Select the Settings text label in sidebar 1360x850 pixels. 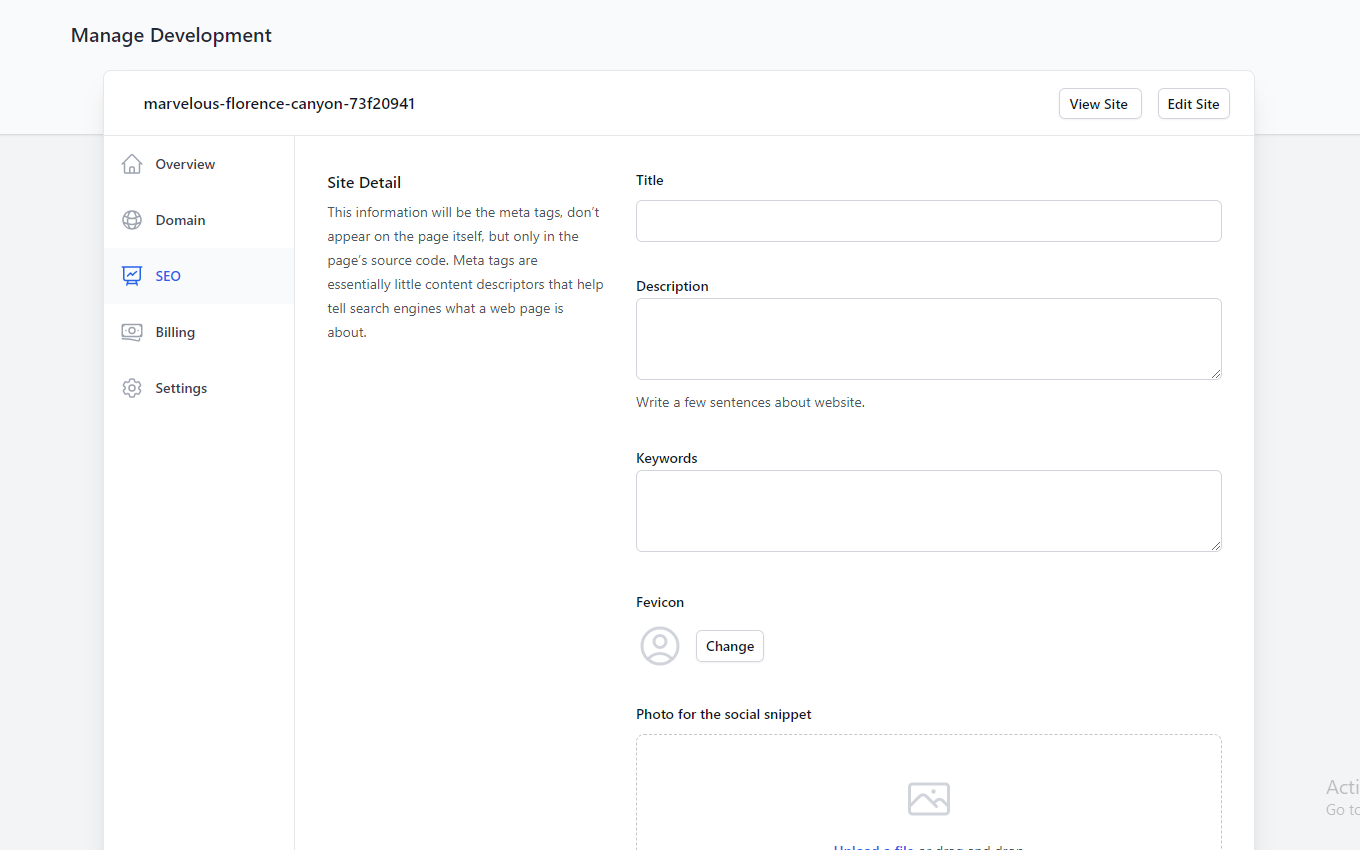181,388
